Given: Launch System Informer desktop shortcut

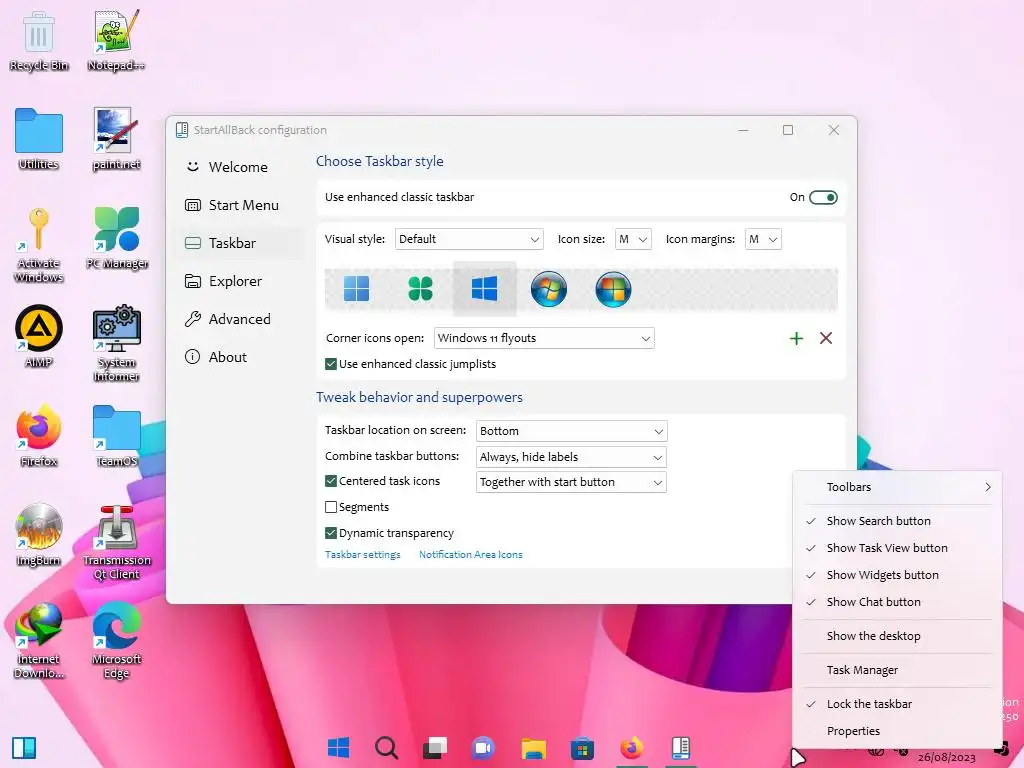Looking at the screenshot, I should (x=116, y=344).
